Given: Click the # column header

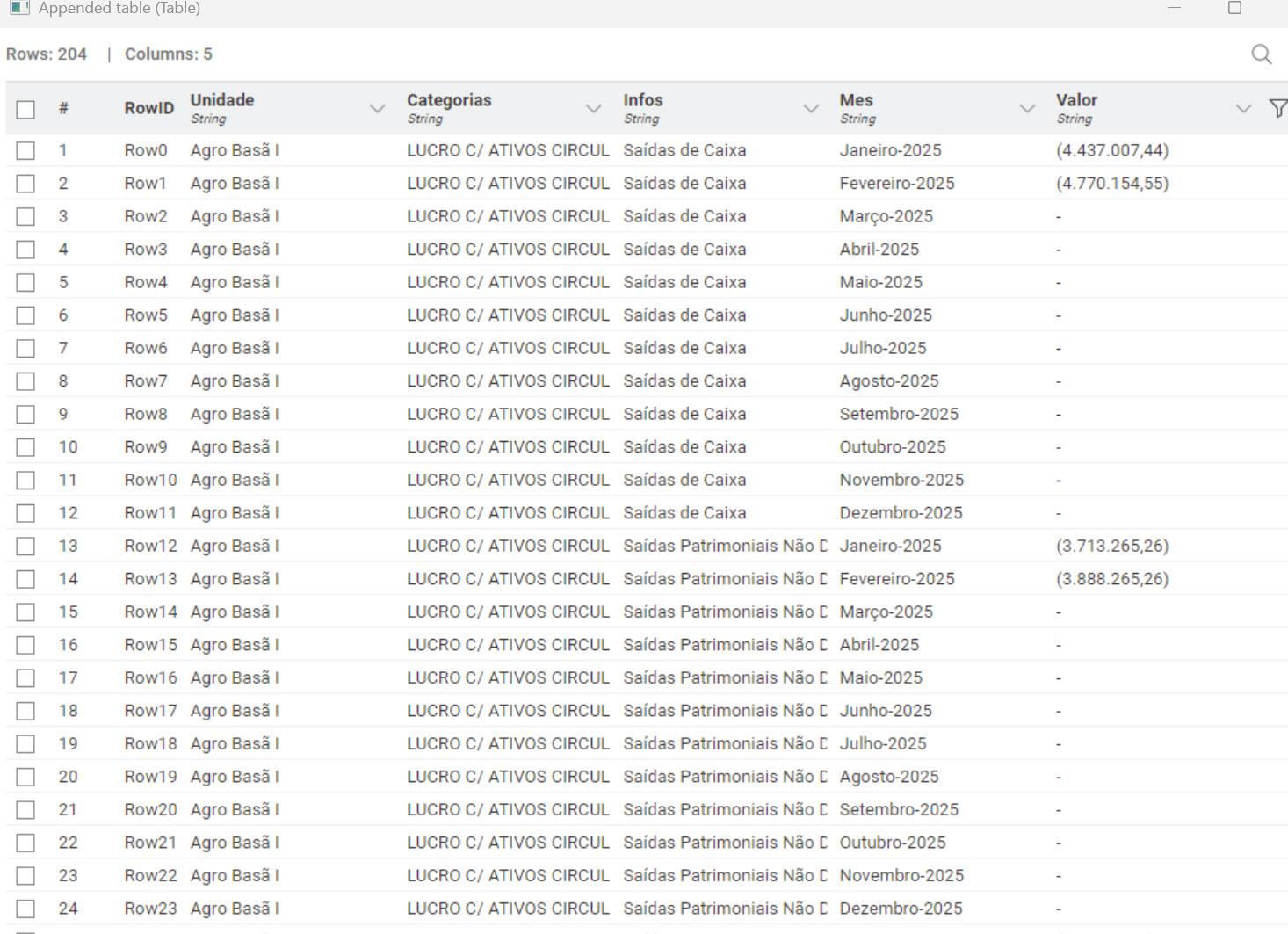Looking at the screenshot, I should (x=63, y=108).
